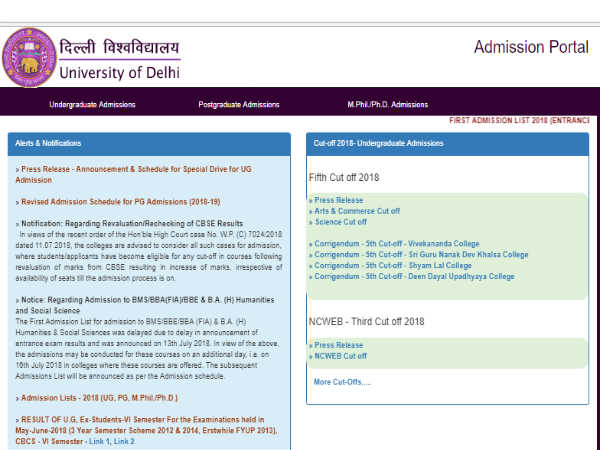The image size is (600, 450).
Task: Open Corrigendum for Sri Guru Nanak Dev Khalsa College
Action: (422, 254)
